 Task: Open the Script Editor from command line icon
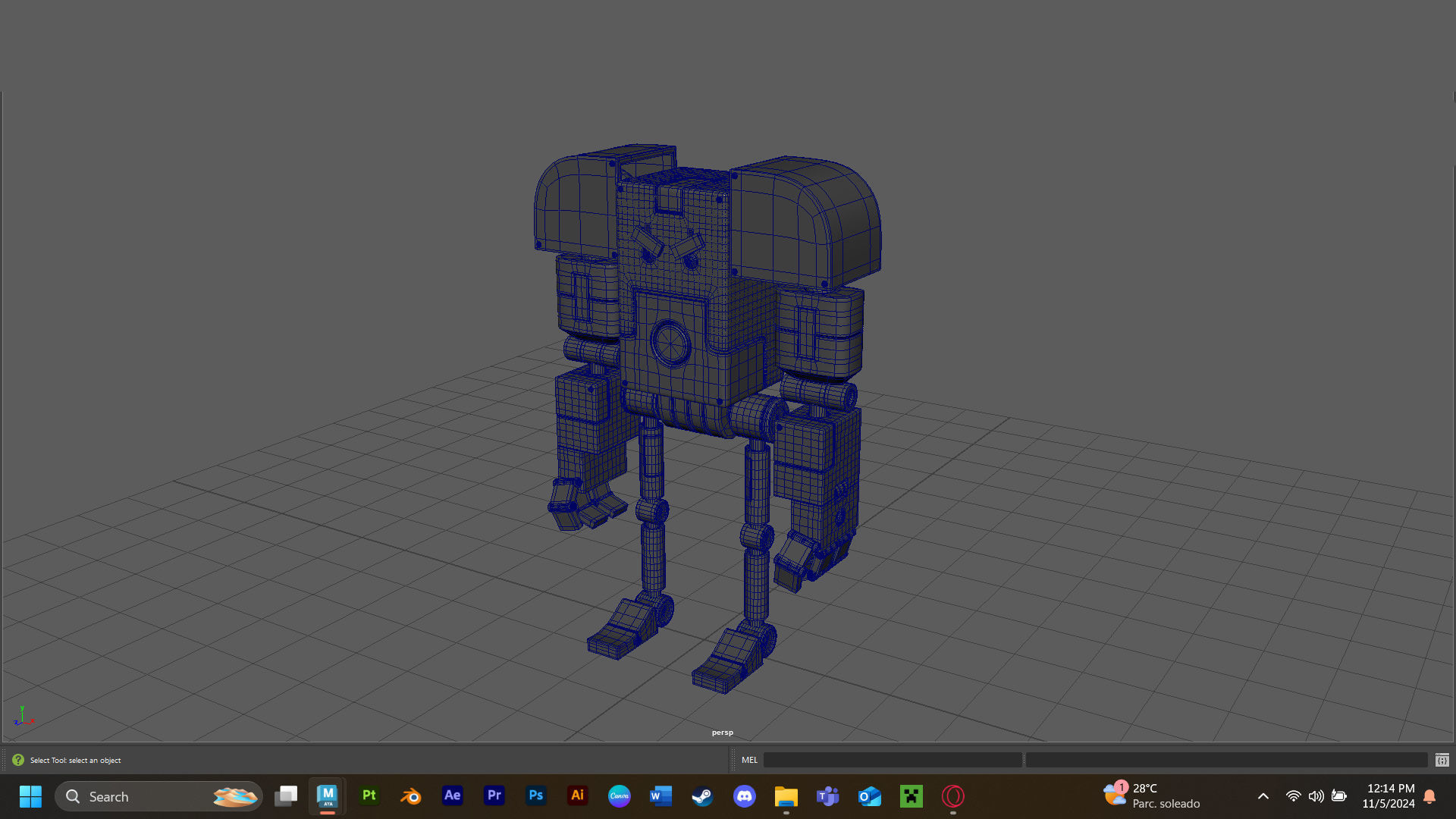click(1442, 760)
